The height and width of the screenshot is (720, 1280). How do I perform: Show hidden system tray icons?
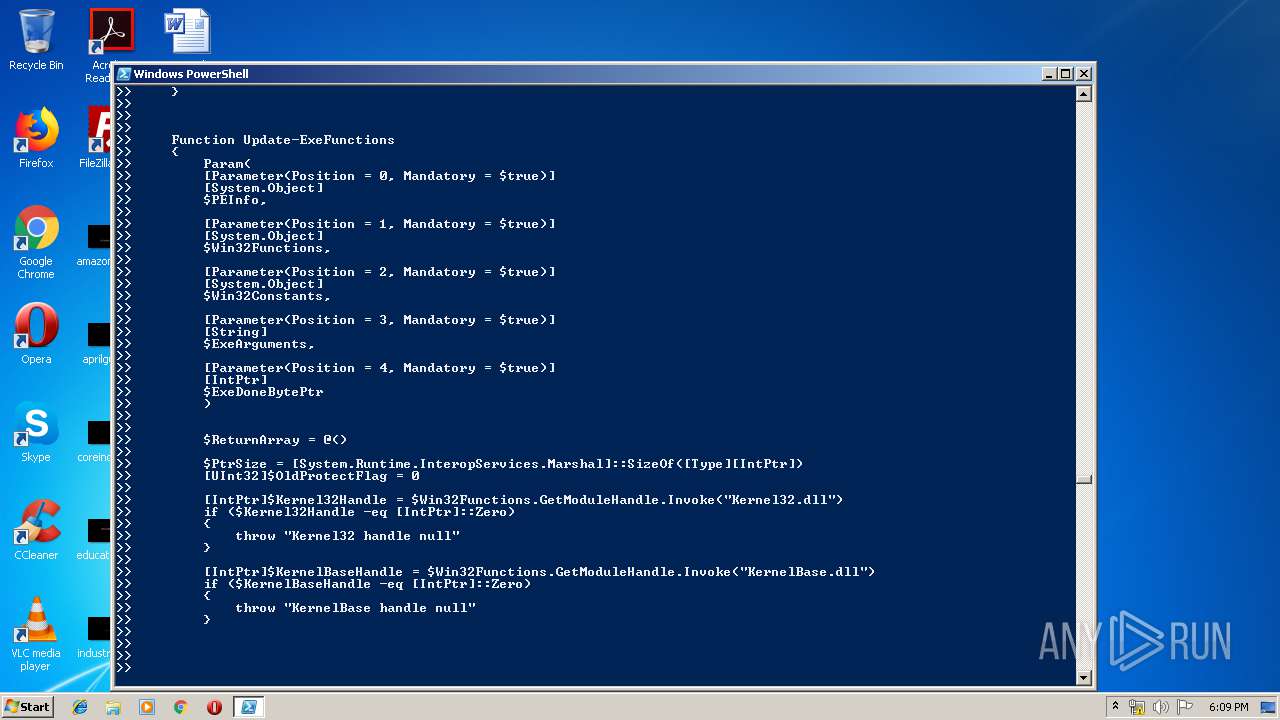(1115, 707)
